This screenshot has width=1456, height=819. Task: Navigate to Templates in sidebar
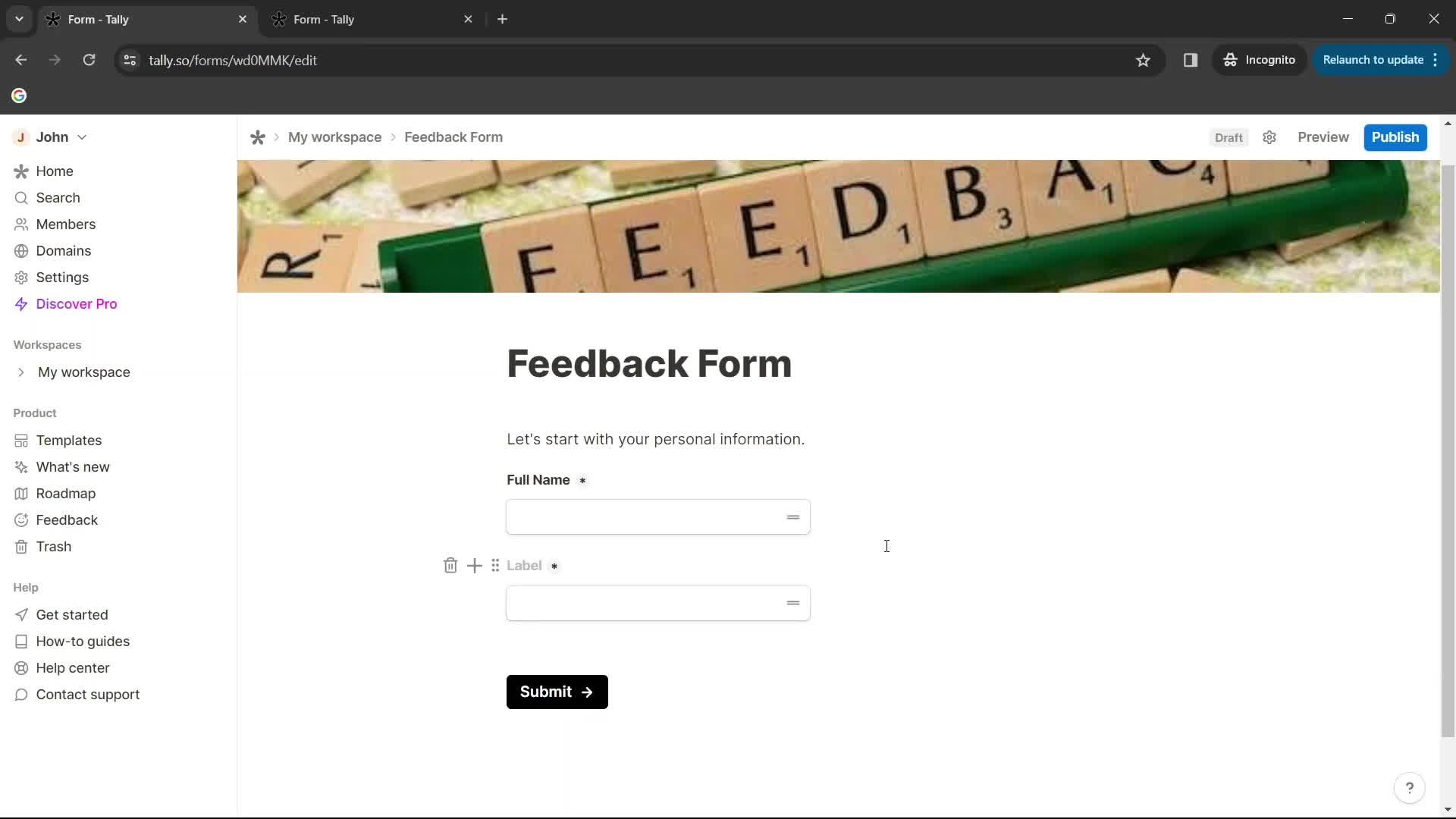(x=69, y=440)
